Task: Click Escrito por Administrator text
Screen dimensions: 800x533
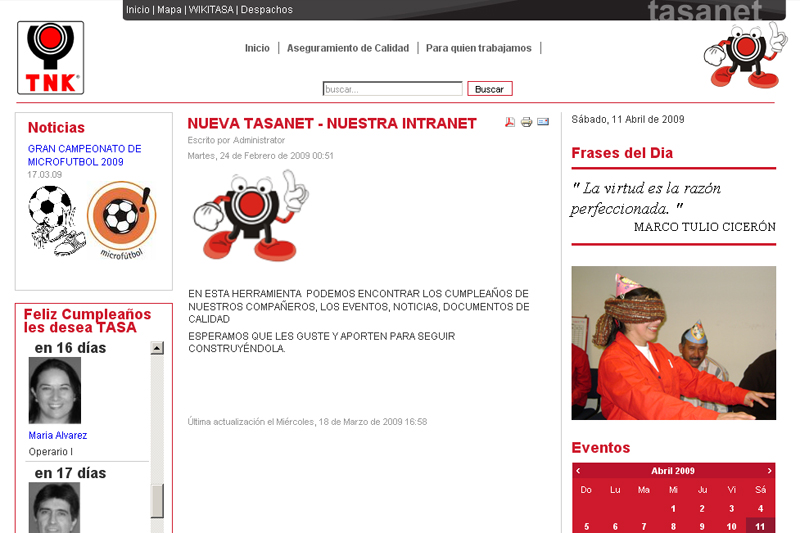Action: 236,140
